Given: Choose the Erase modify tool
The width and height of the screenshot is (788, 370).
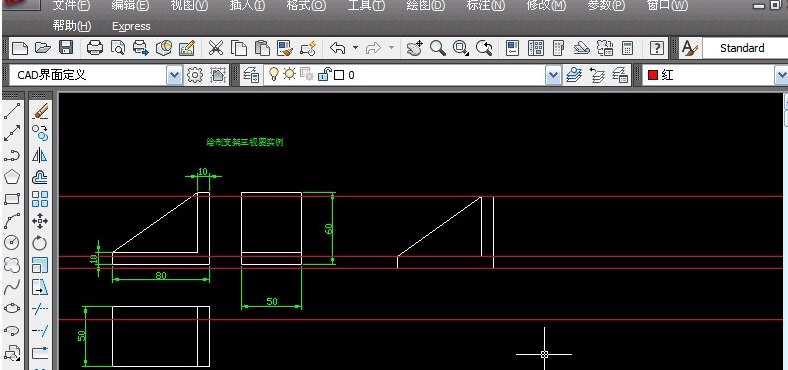Looking at the screenshot, I should 40,111.
